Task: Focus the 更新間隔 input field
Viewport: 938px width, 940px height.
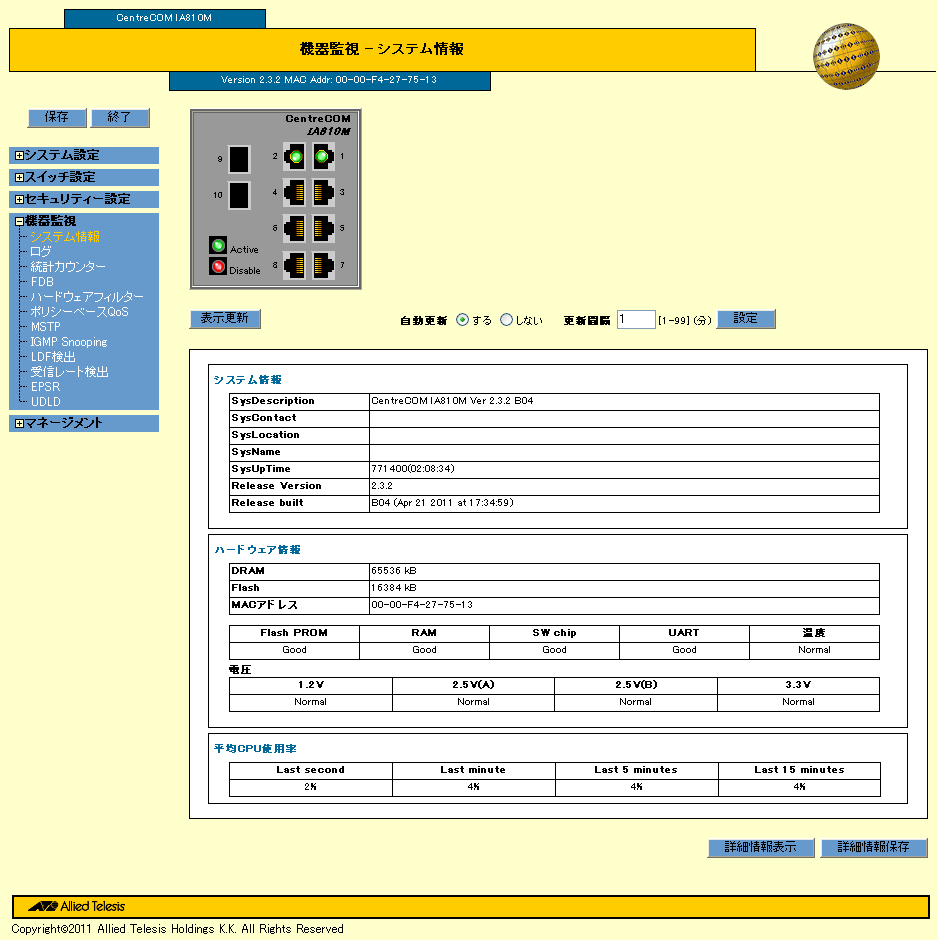Action: click(636, 319)
